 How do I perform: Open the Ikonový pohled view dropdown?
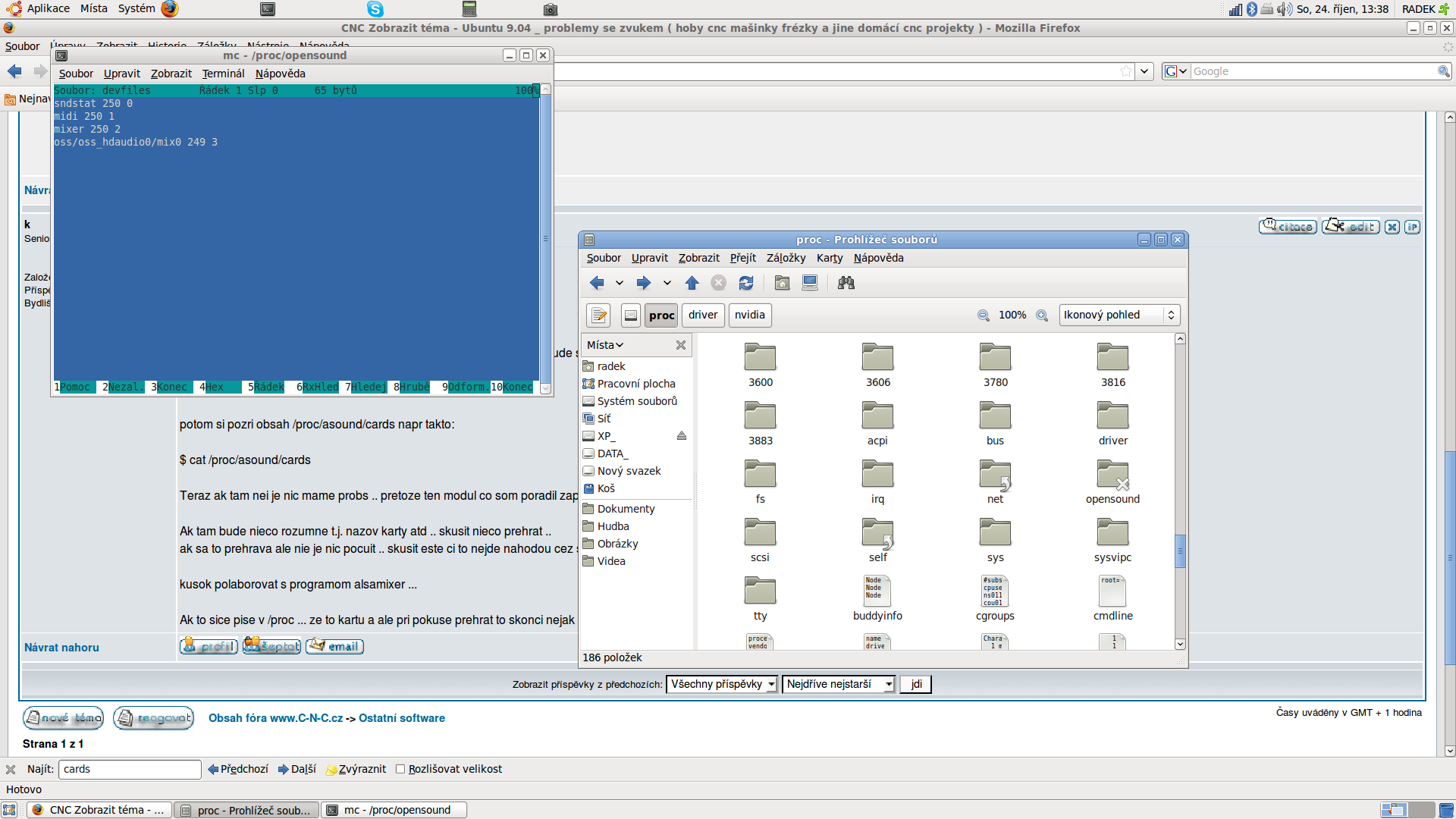1119,315
